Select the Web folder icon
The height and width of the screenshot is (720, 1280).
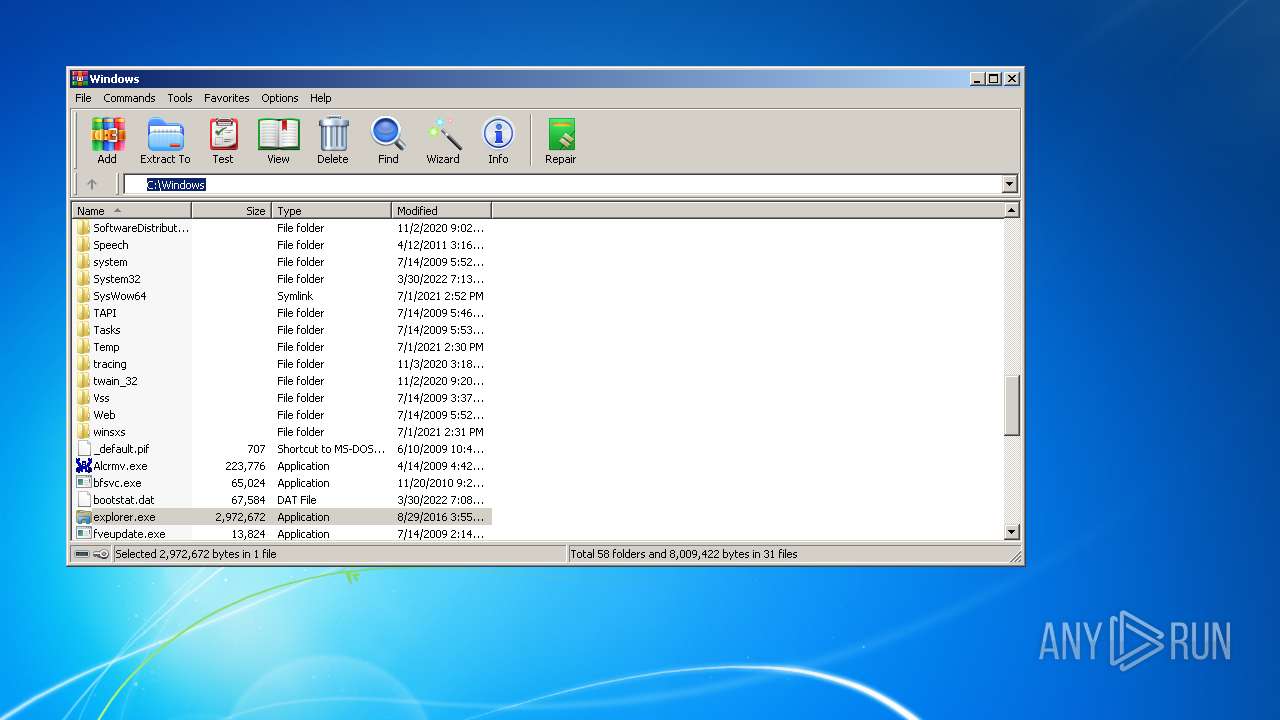coord(84,415)
